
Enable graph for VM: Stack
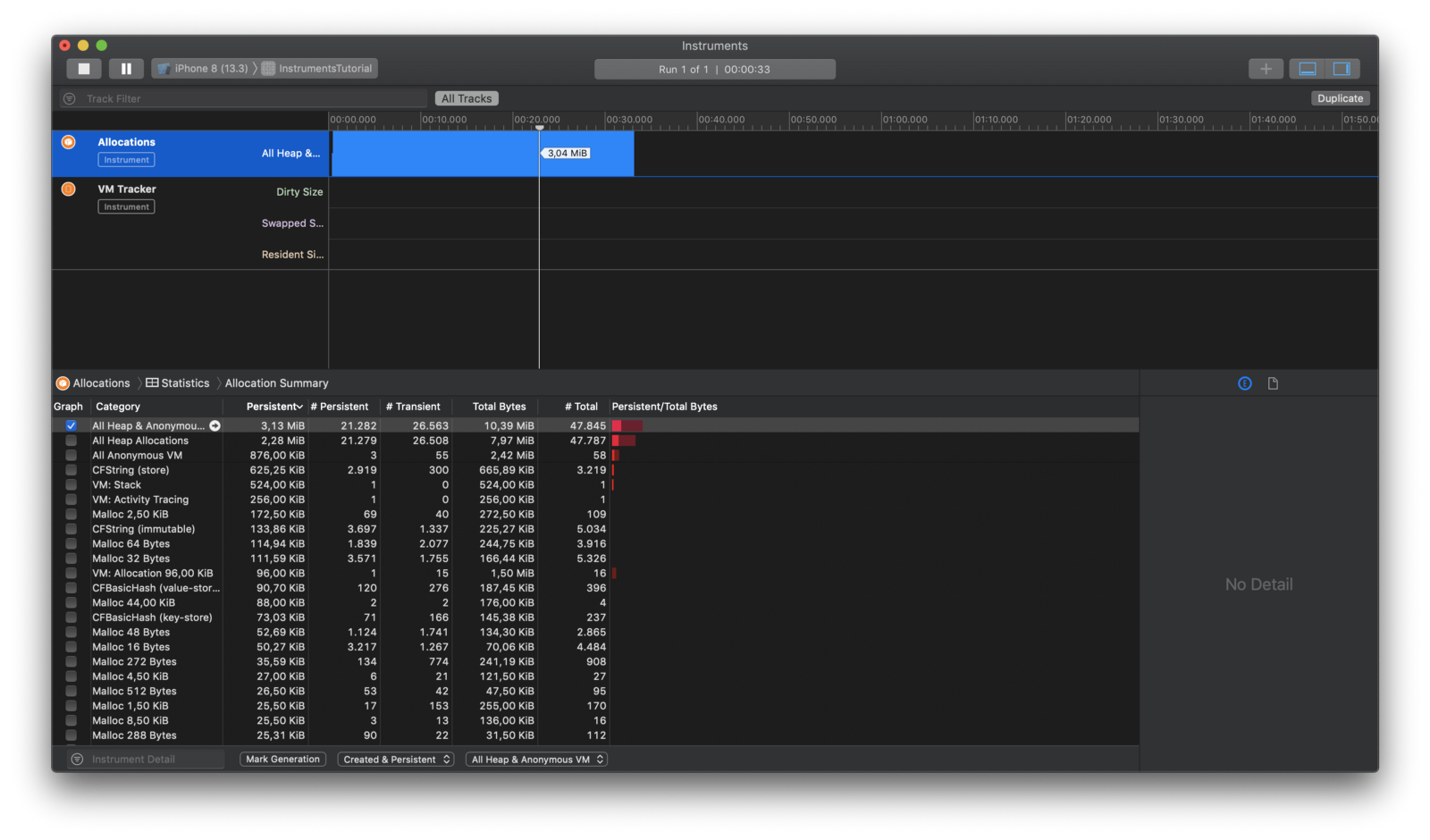click(71, 484)
